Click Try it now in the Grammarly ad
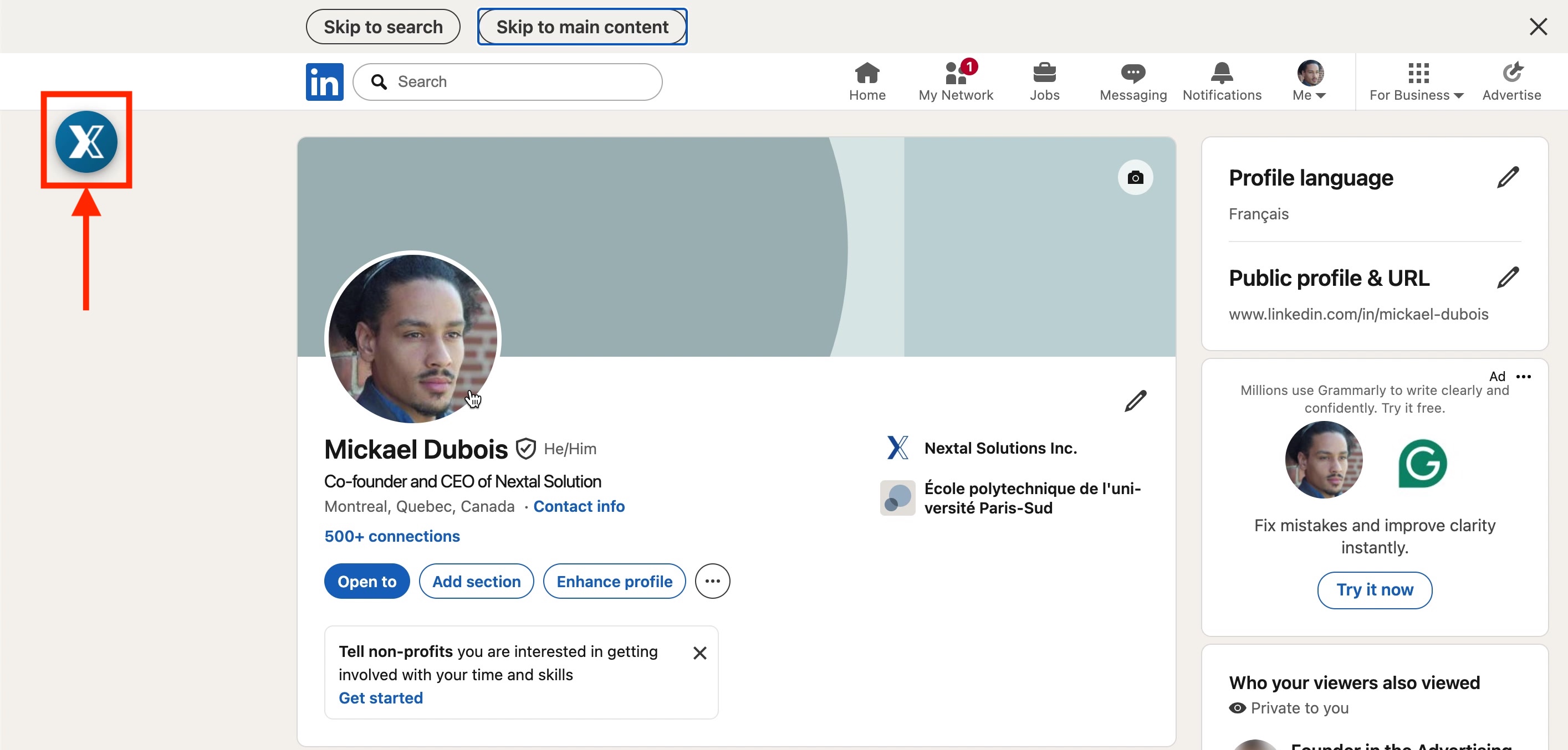Screen dimensions: 1568x750 pos(1374,589)
